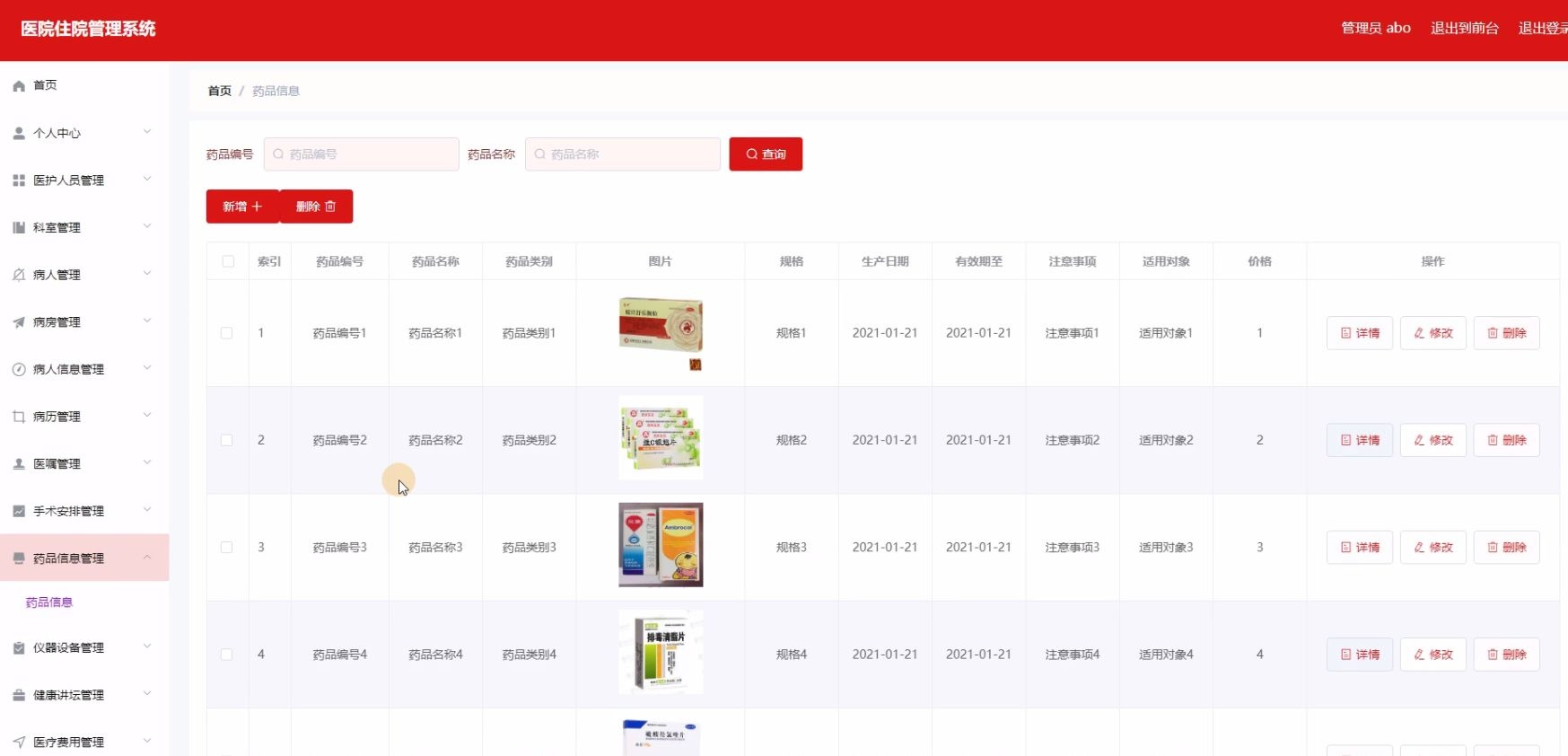Click the 修改 button for 药品编号4

1433,655
